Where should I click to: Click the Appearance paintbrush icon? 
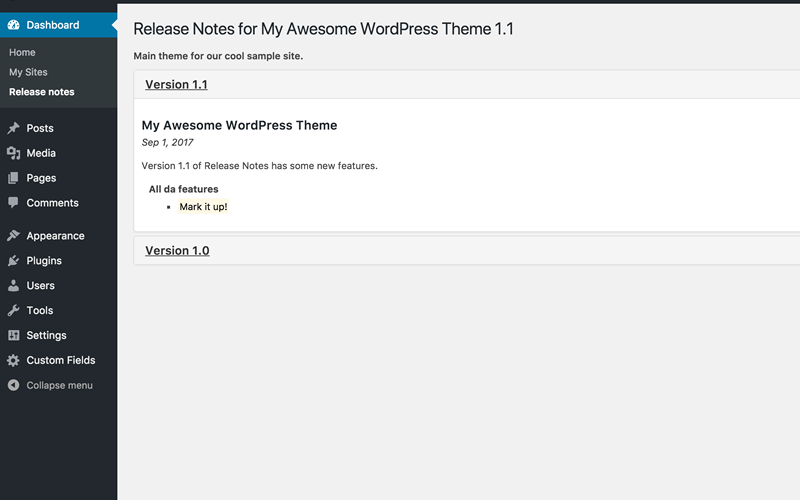[14, 236]
